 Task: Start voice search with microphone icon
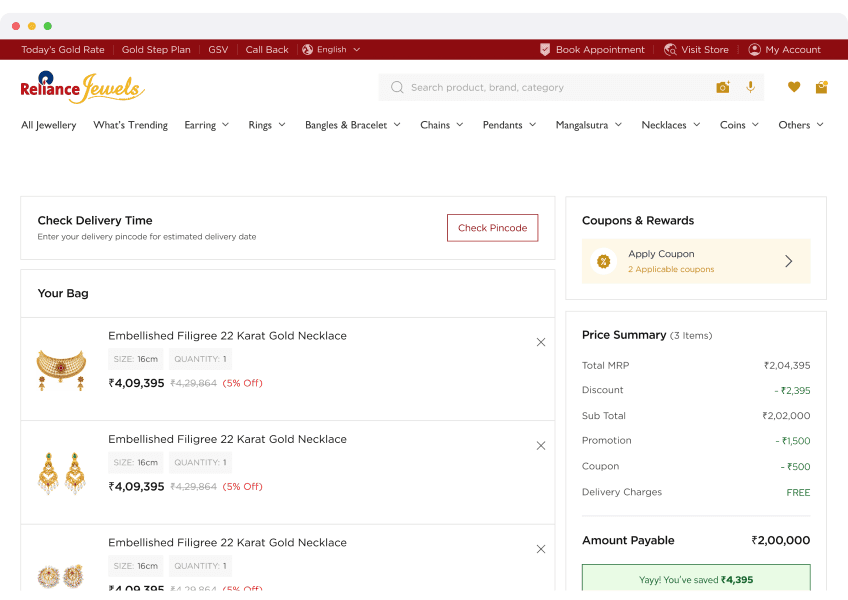[751, 87]
